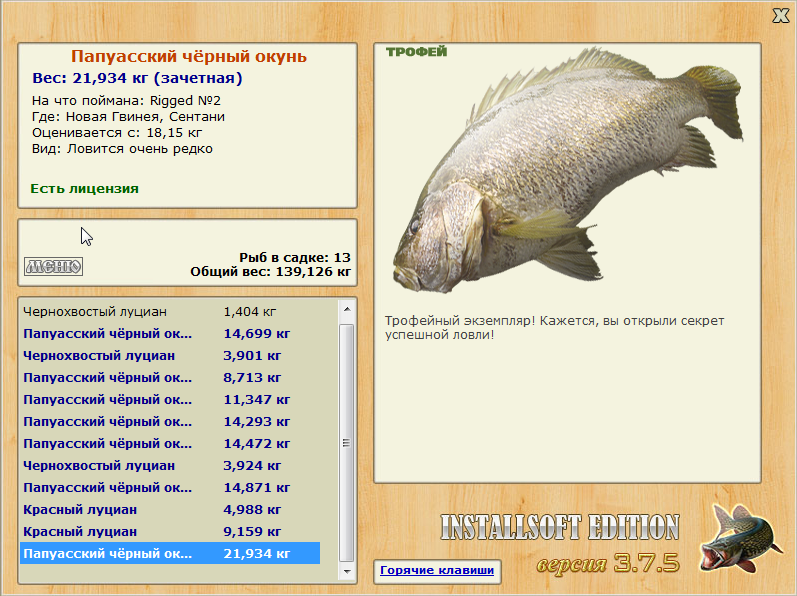Select the 14,871 кг fish entry

point(170,488)
